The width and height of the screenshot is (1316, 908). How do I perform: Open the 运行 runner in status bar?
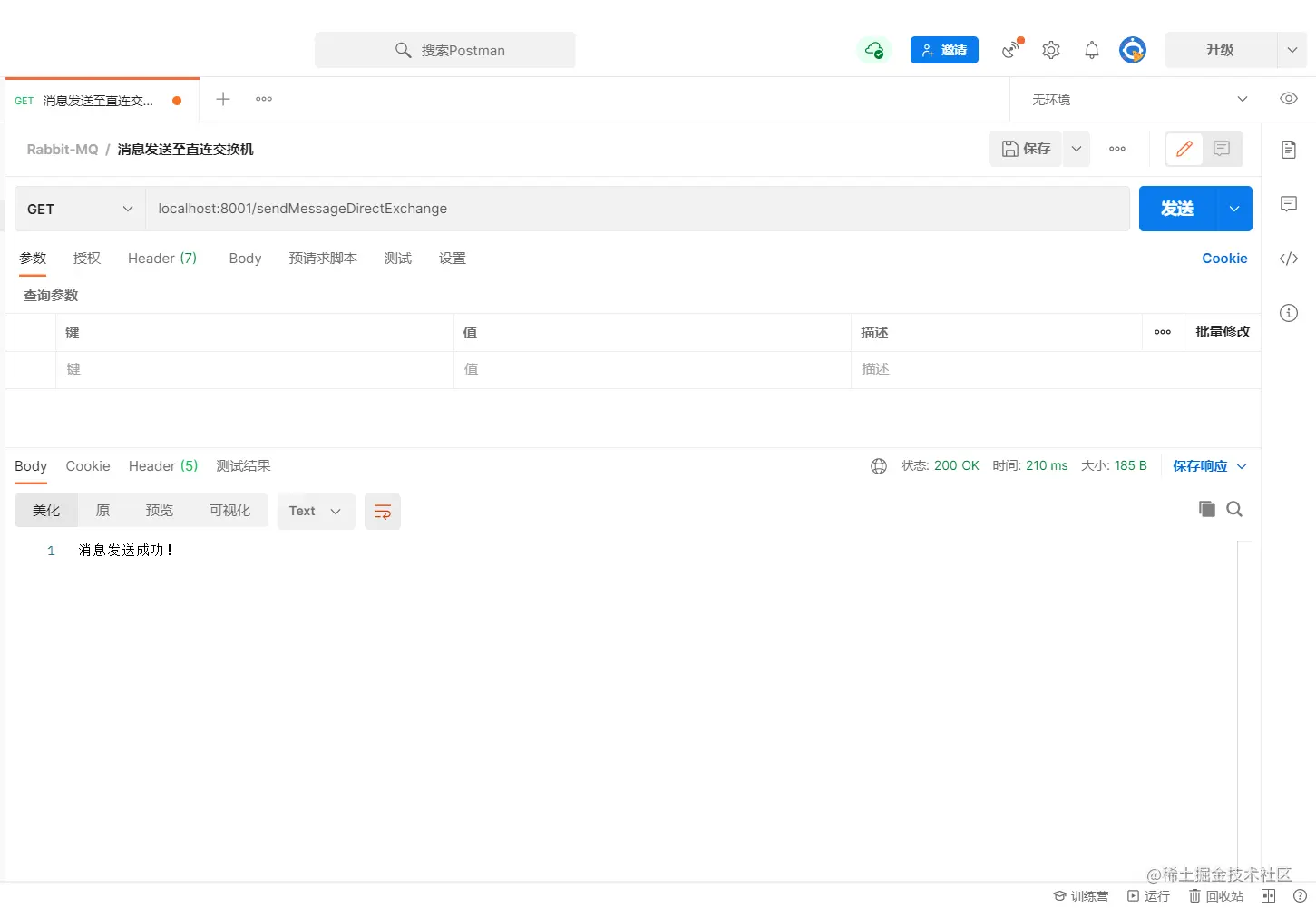[x=1148, y=896]
